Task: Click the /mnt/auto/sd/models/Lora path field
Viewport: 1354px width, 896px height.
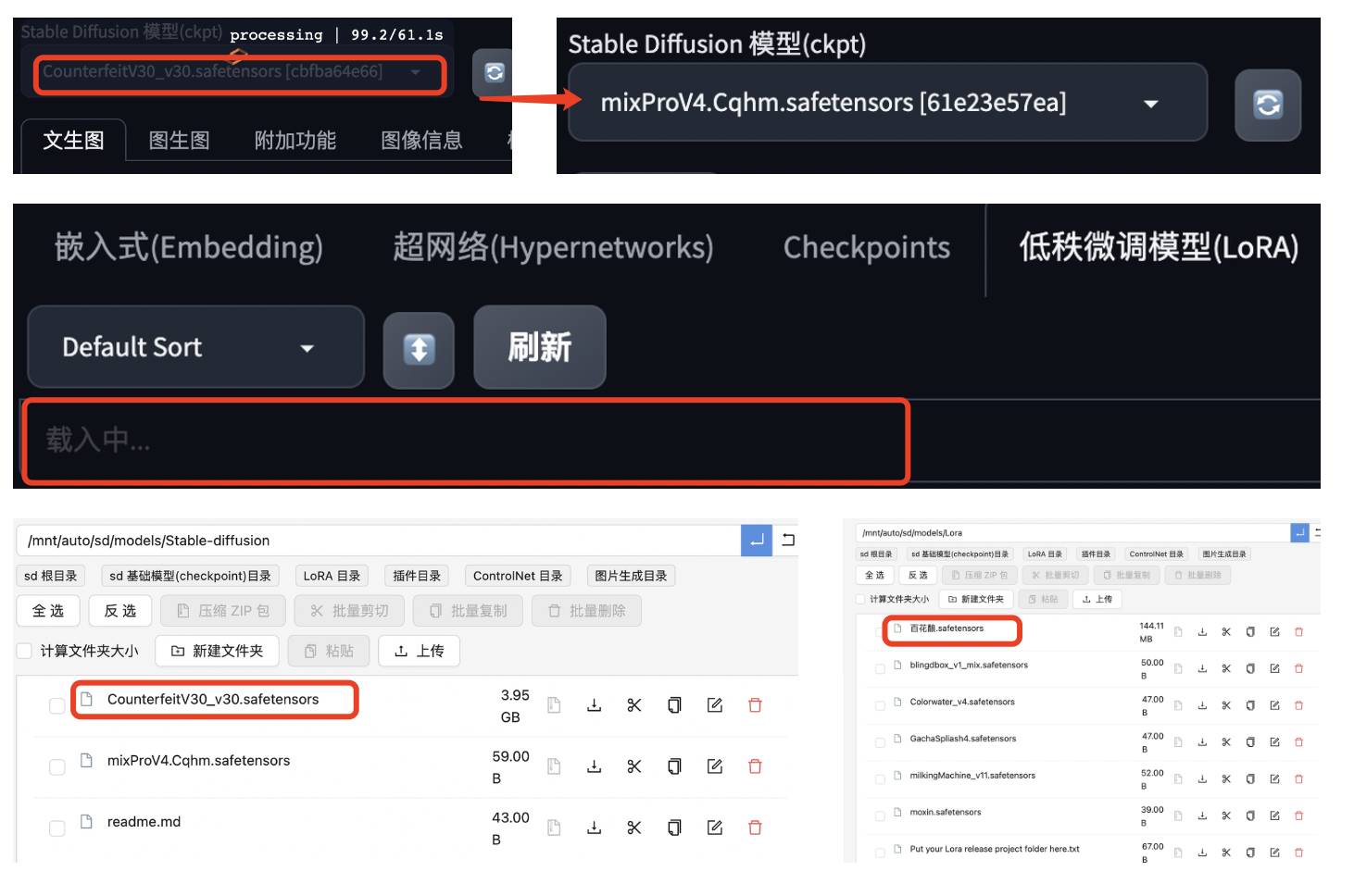Action: [1073, 533]
